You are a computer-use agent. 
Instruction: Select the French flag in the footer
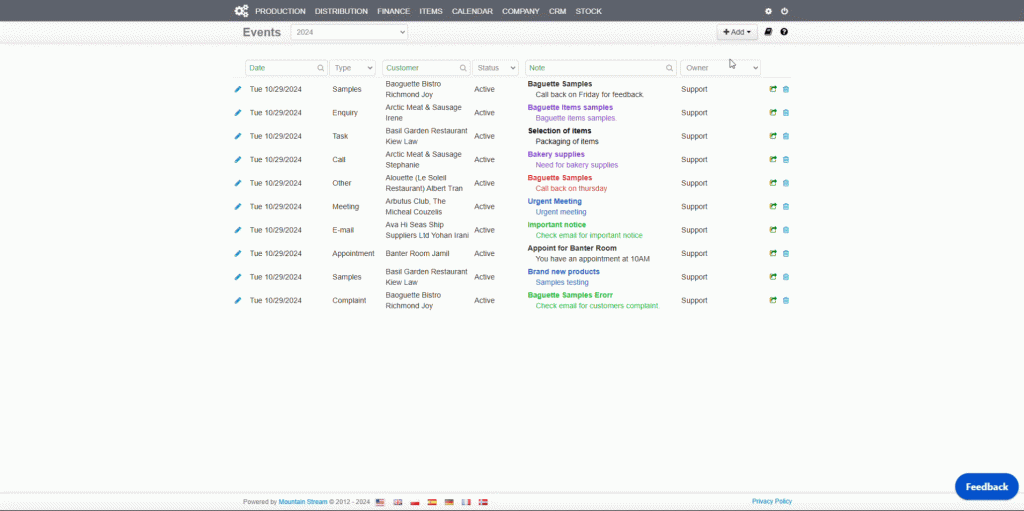[466, 502]
